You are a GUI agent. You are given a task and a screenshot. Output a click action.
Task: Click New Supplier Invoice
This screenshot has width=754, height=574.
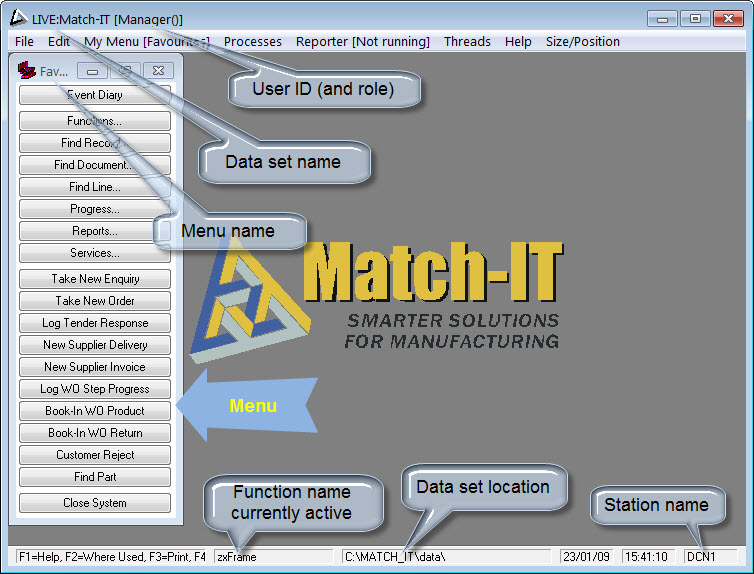click(95, 367)
